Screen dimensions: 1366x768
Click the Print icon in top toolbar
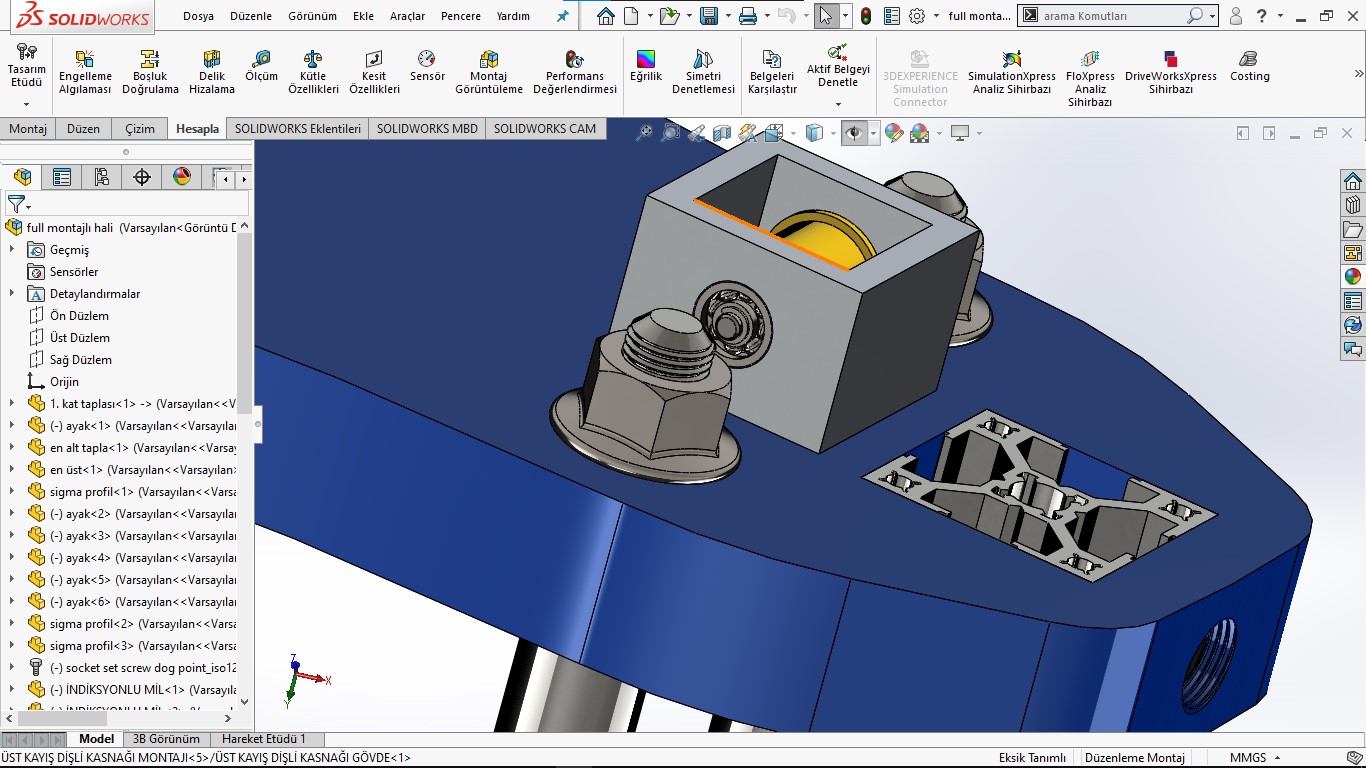tap(747, 16)
